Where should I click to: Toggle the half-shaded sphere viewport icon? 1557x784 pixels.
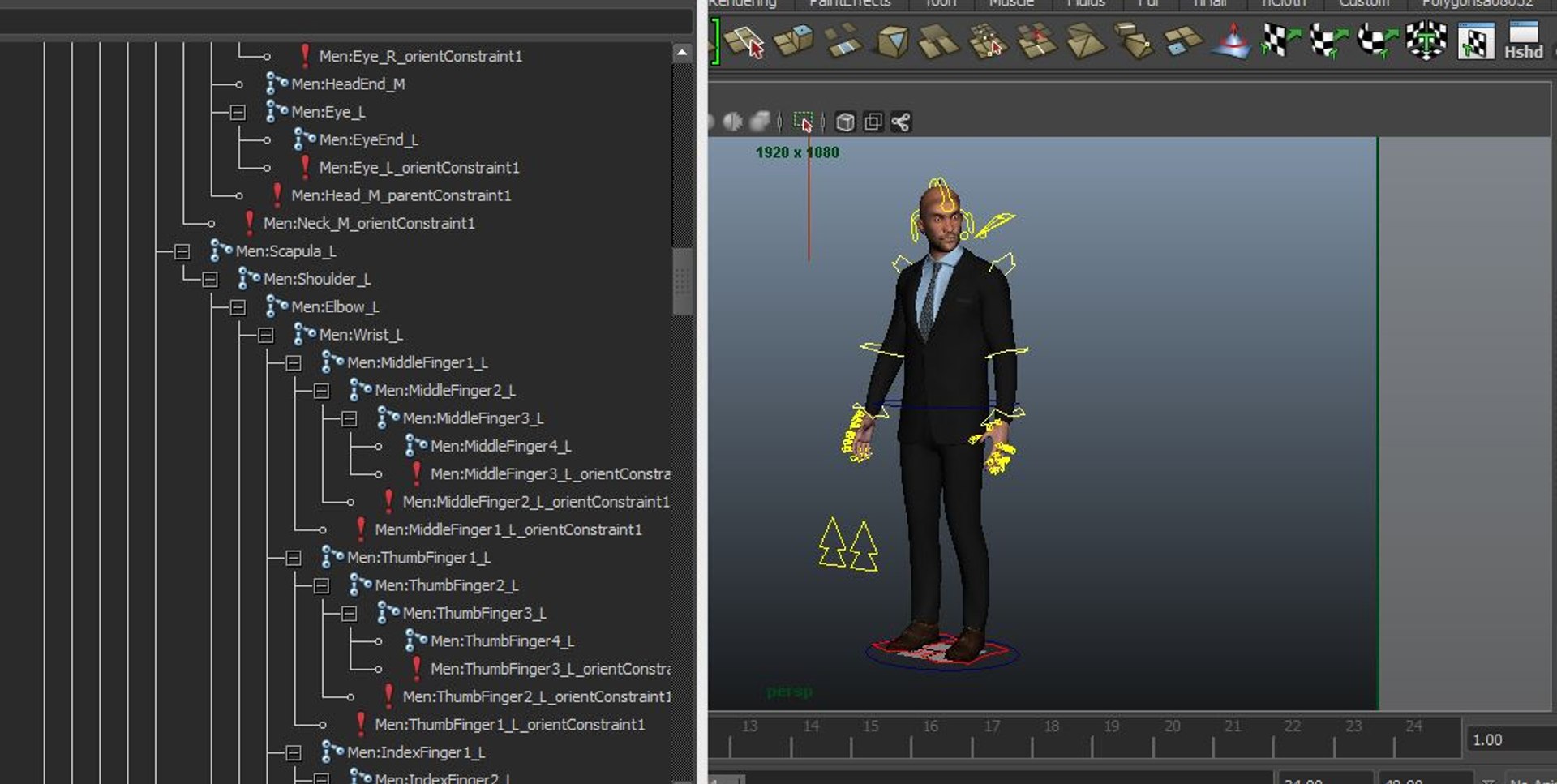pyautogui.click(x=732, y=122)
